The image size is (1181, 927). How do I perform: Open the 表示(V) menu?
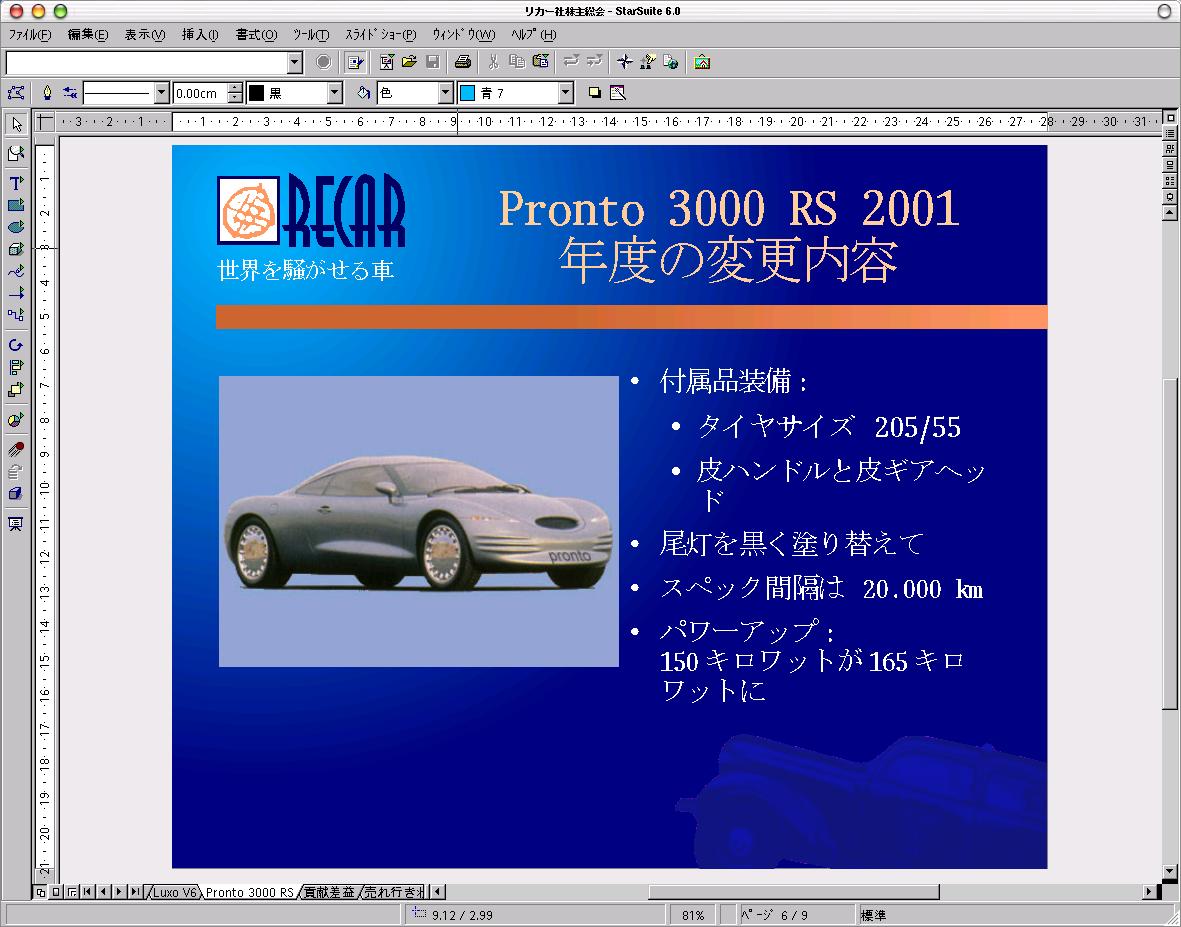point(144,35)
